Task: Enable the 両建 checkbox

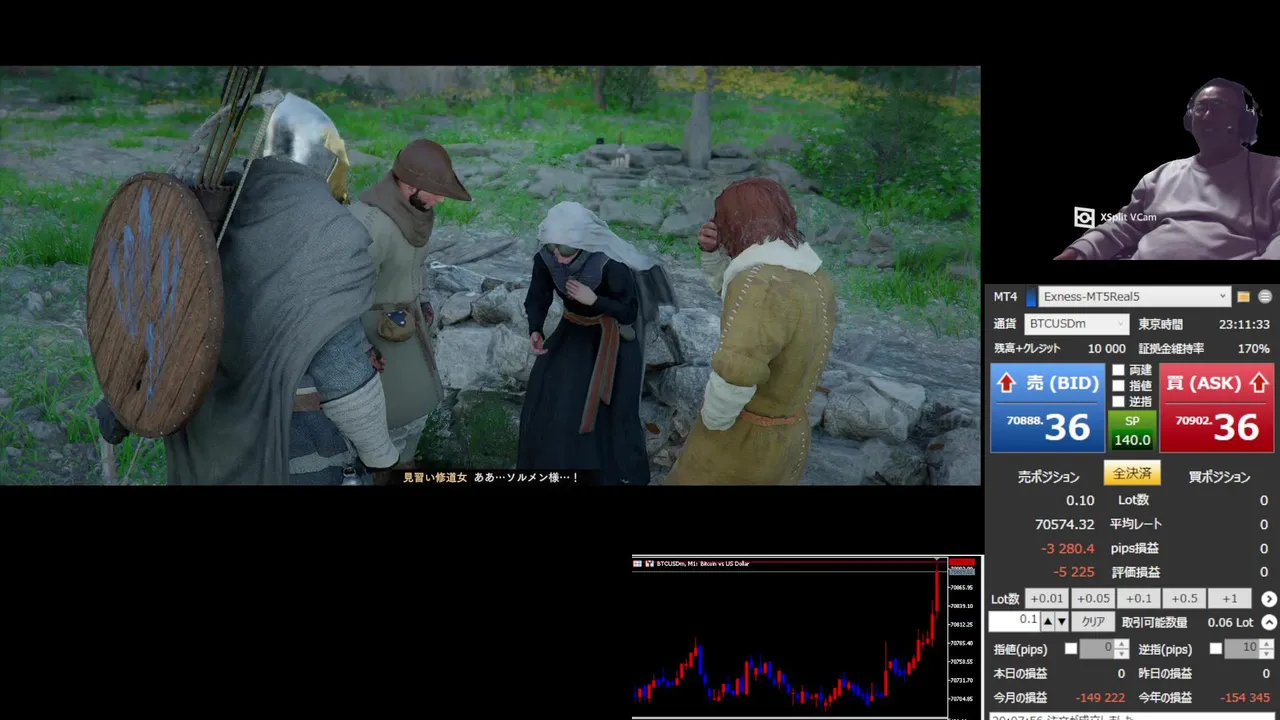Action: click(1118, 370)
